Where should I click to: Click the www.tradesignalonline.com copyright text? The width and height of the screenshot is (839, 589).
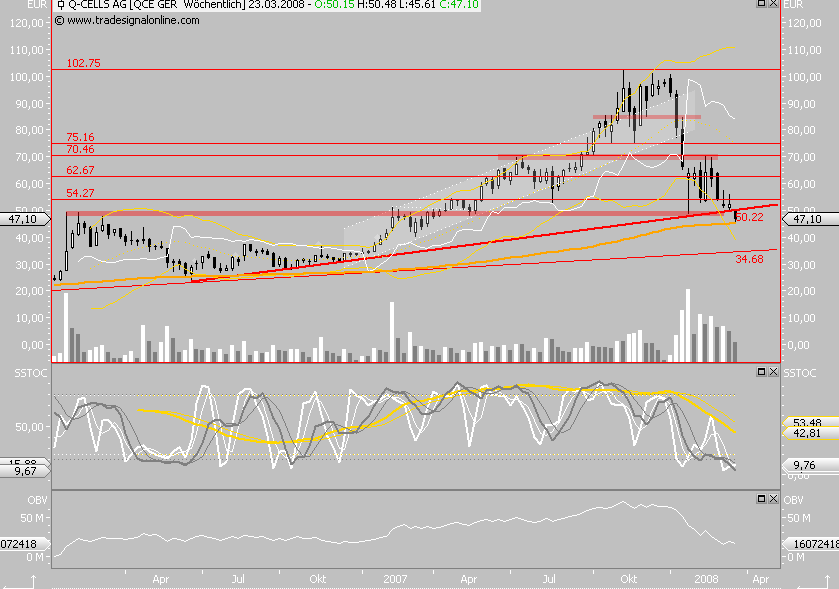[127, 20]
